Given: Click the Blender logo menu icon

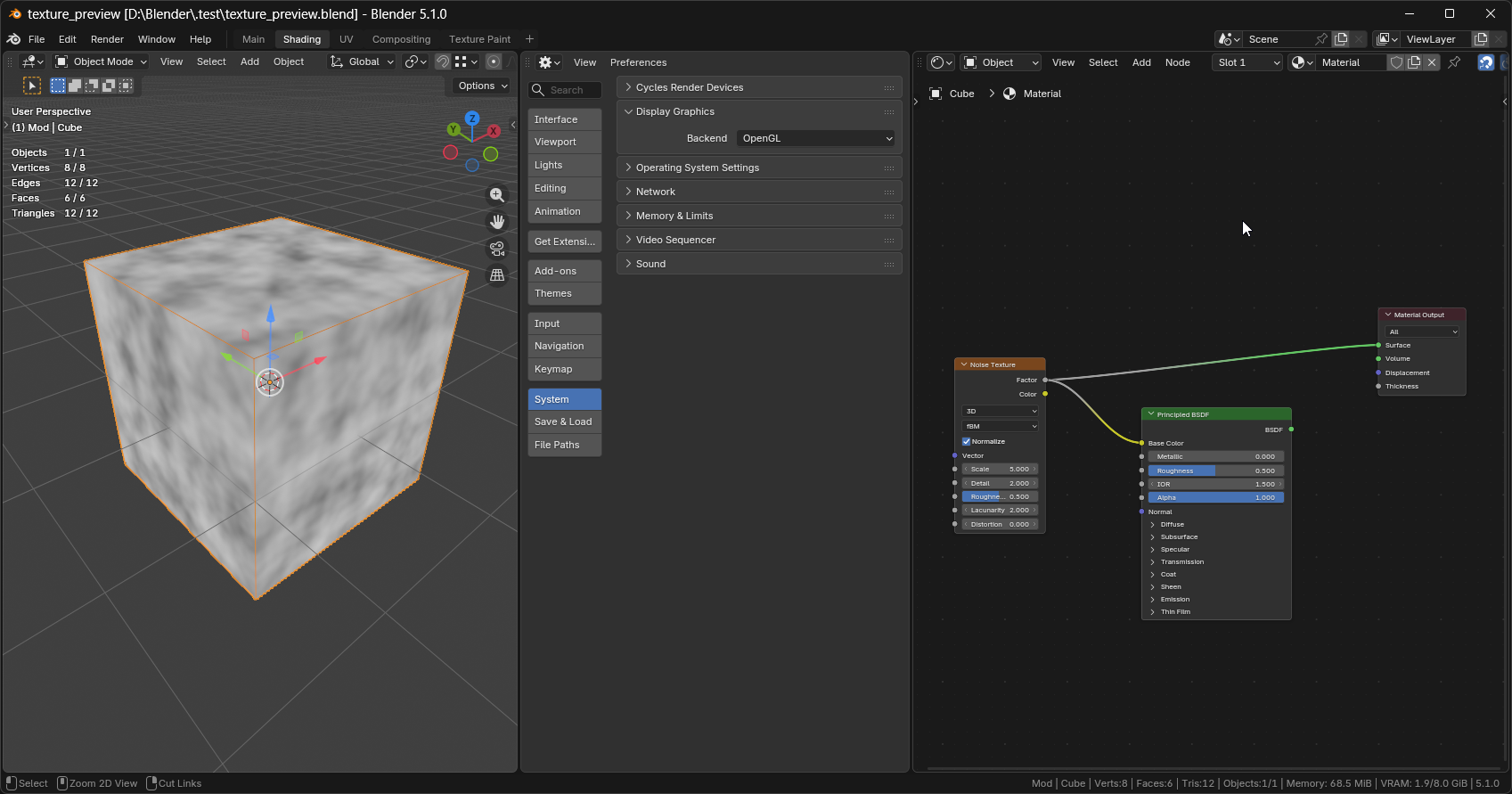Looking at the screenshot, I should coord(13,39).
